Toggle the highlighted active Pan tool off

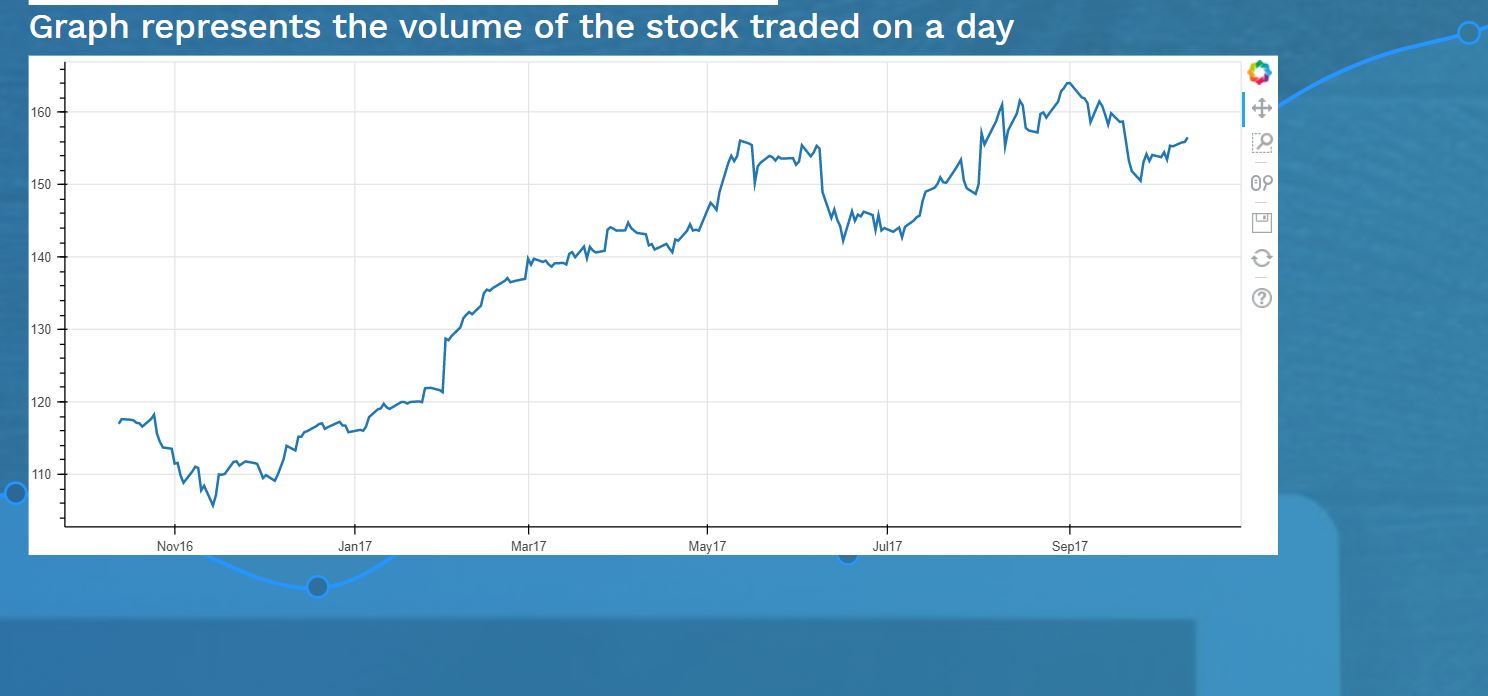pyautogui.click(x=1261, y=108)
